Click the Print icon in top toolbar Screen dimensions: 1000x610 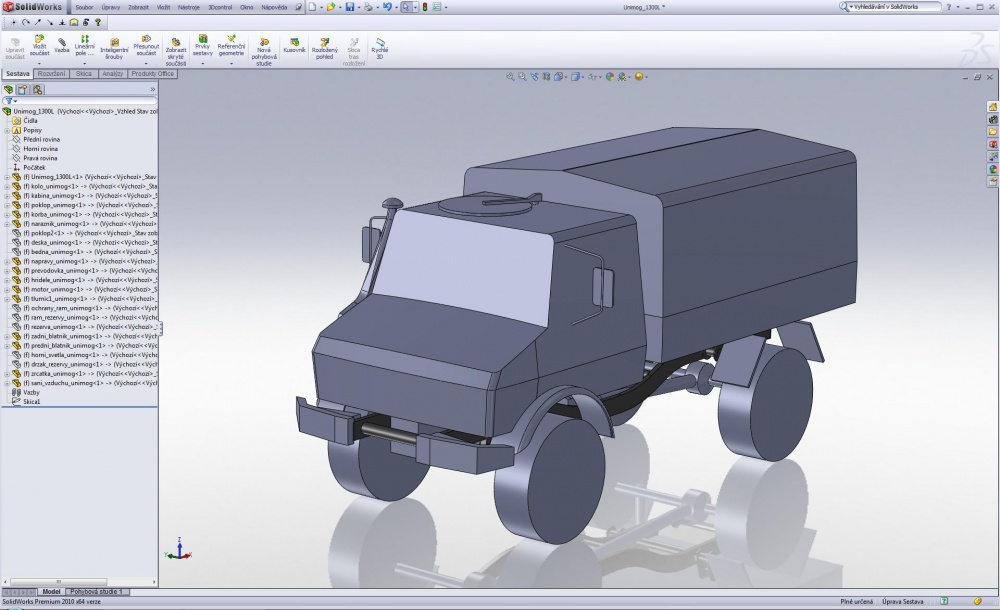coord(368,7)
